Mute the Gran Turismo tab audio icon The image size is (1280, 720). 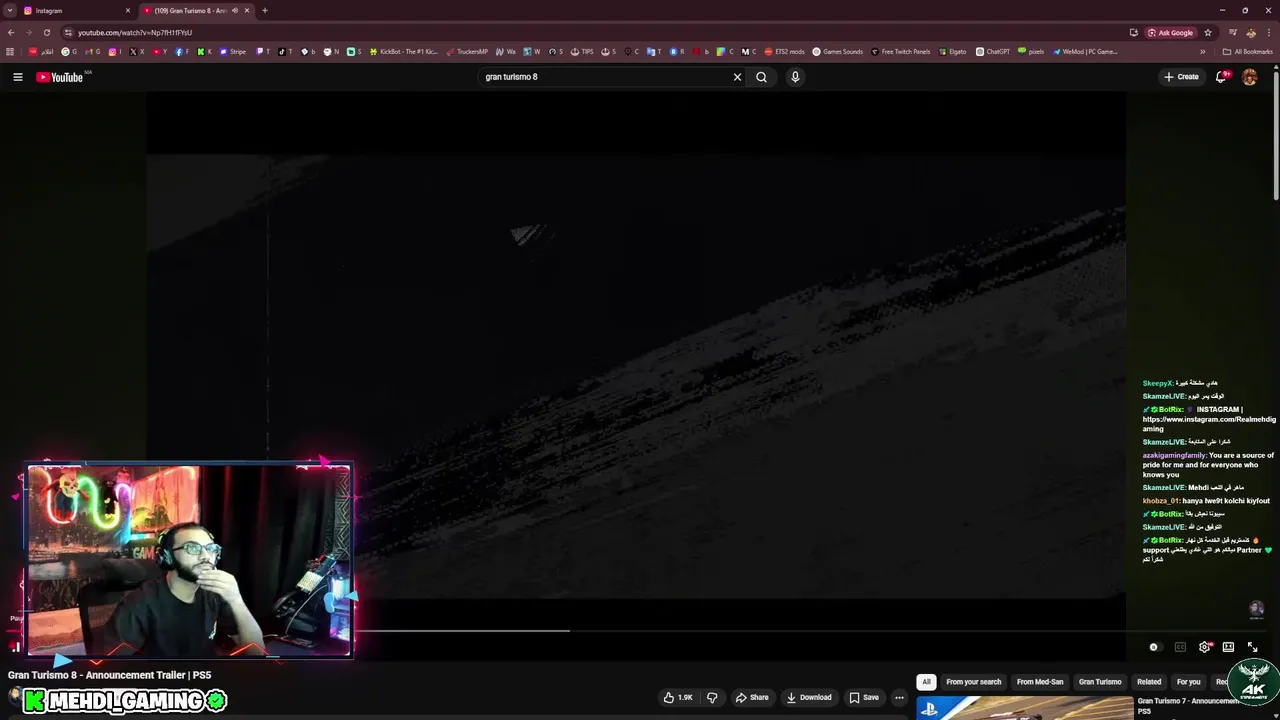(x=235, y=10)
